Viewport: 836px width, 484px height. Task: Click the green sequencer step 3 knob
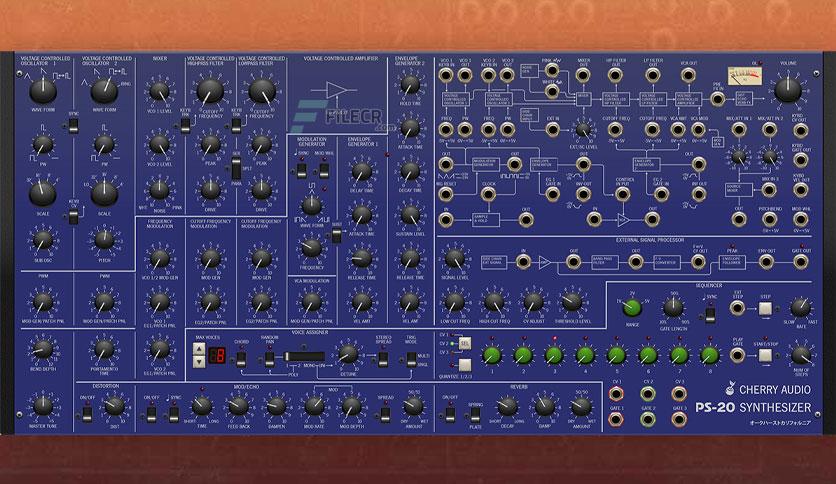point(554,355)
